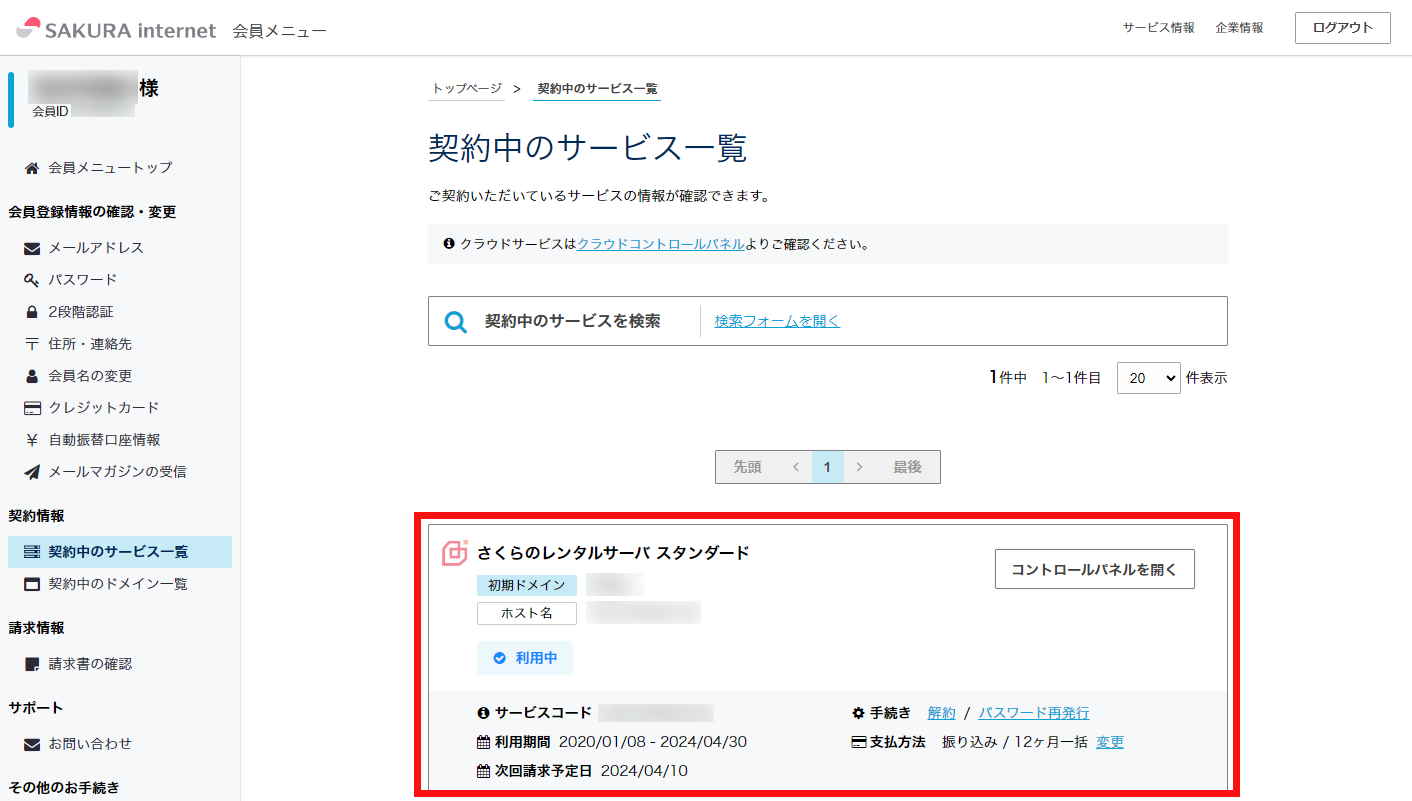Select 請求書の確認 in the sidebar

click(x=90, y=664)
